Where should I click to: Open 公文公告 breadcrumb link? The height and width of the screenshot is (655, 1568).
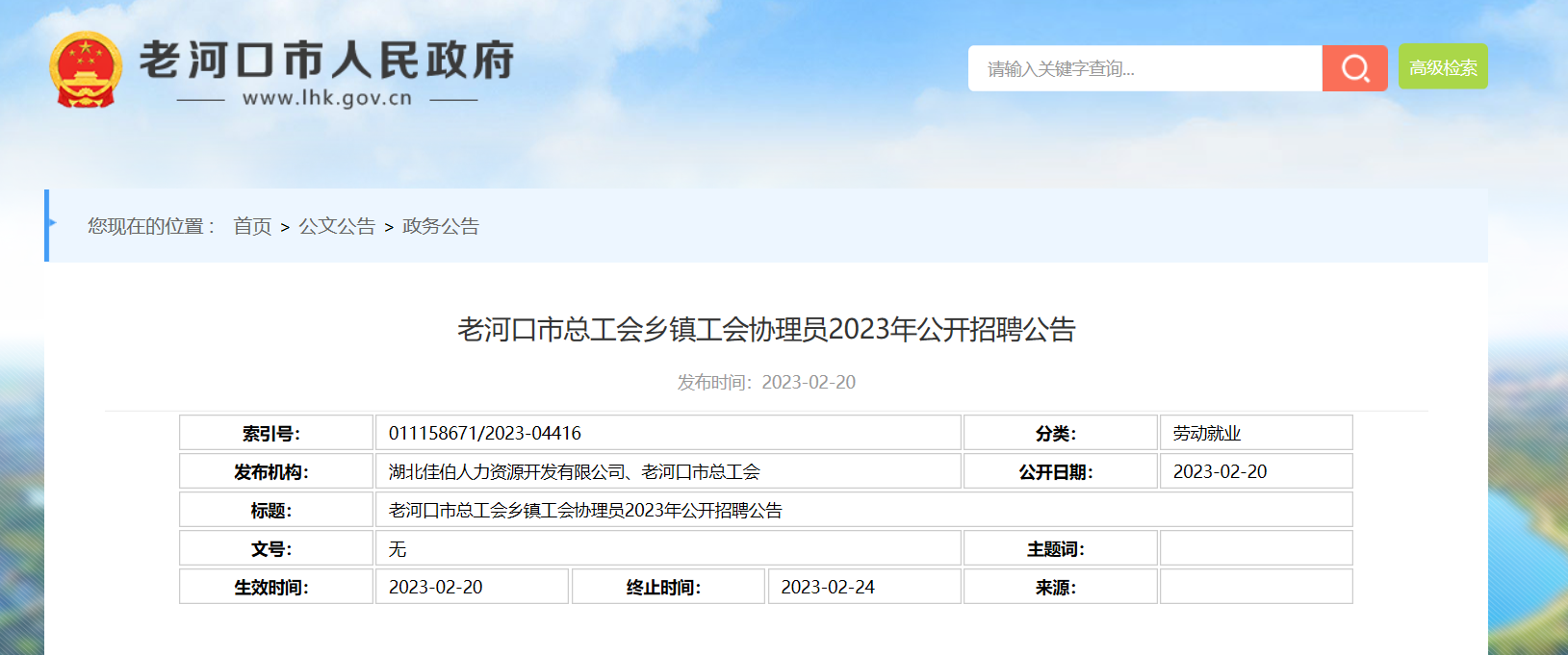(x=337, y=226)
